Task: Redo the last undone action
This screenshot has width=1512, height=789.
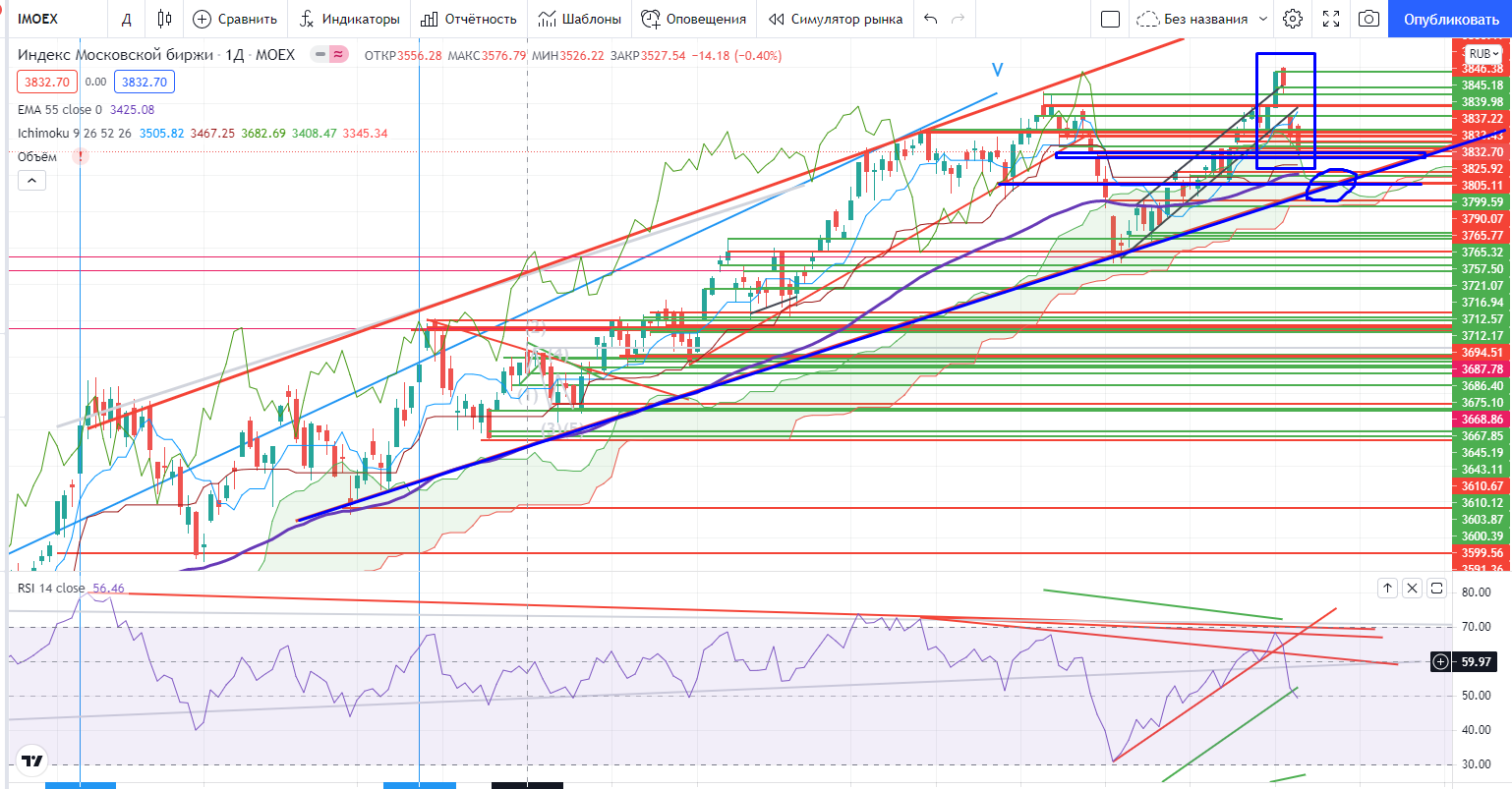Action: pos(959,19)
